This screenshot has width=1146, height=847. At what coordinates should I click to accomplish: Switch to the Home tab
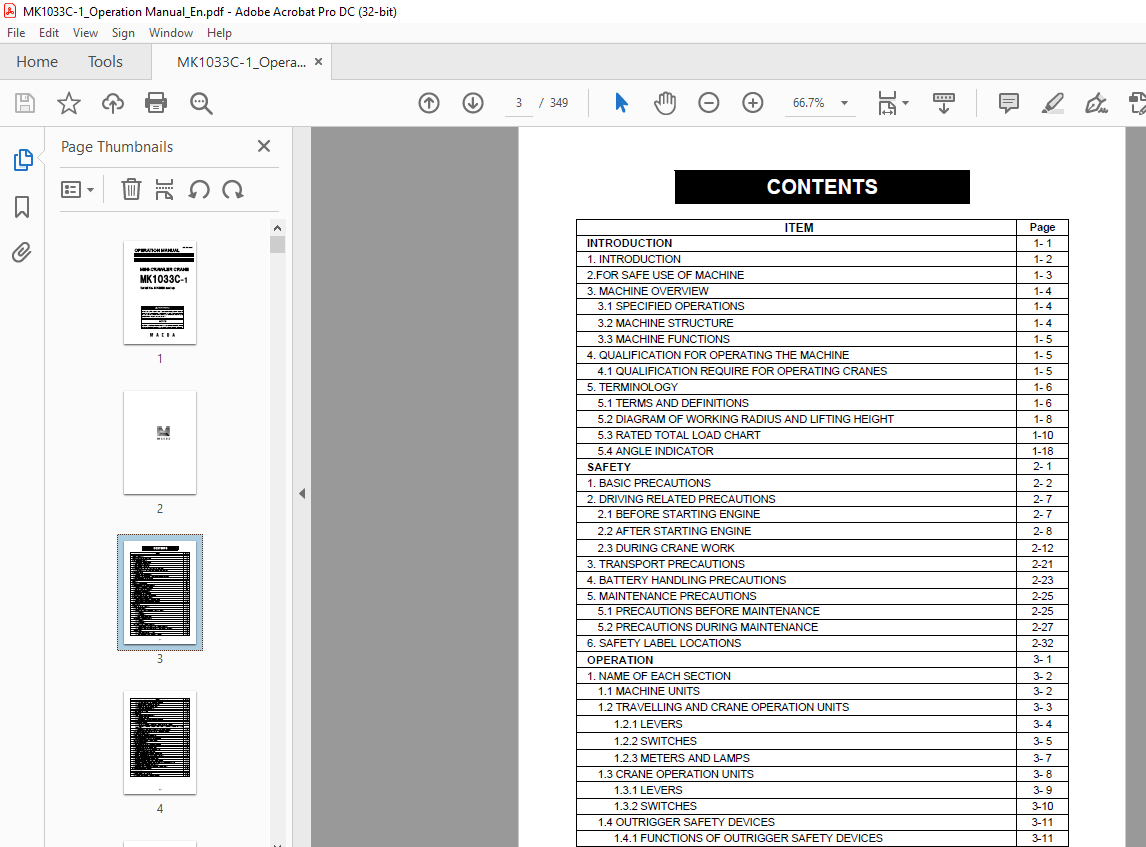[37, 62]
